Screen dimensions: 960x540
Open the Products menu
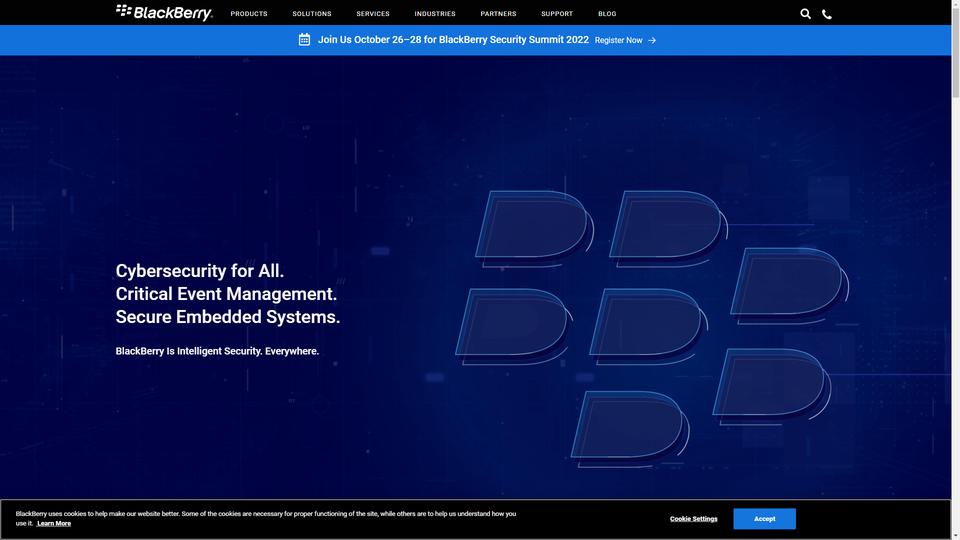249,13
